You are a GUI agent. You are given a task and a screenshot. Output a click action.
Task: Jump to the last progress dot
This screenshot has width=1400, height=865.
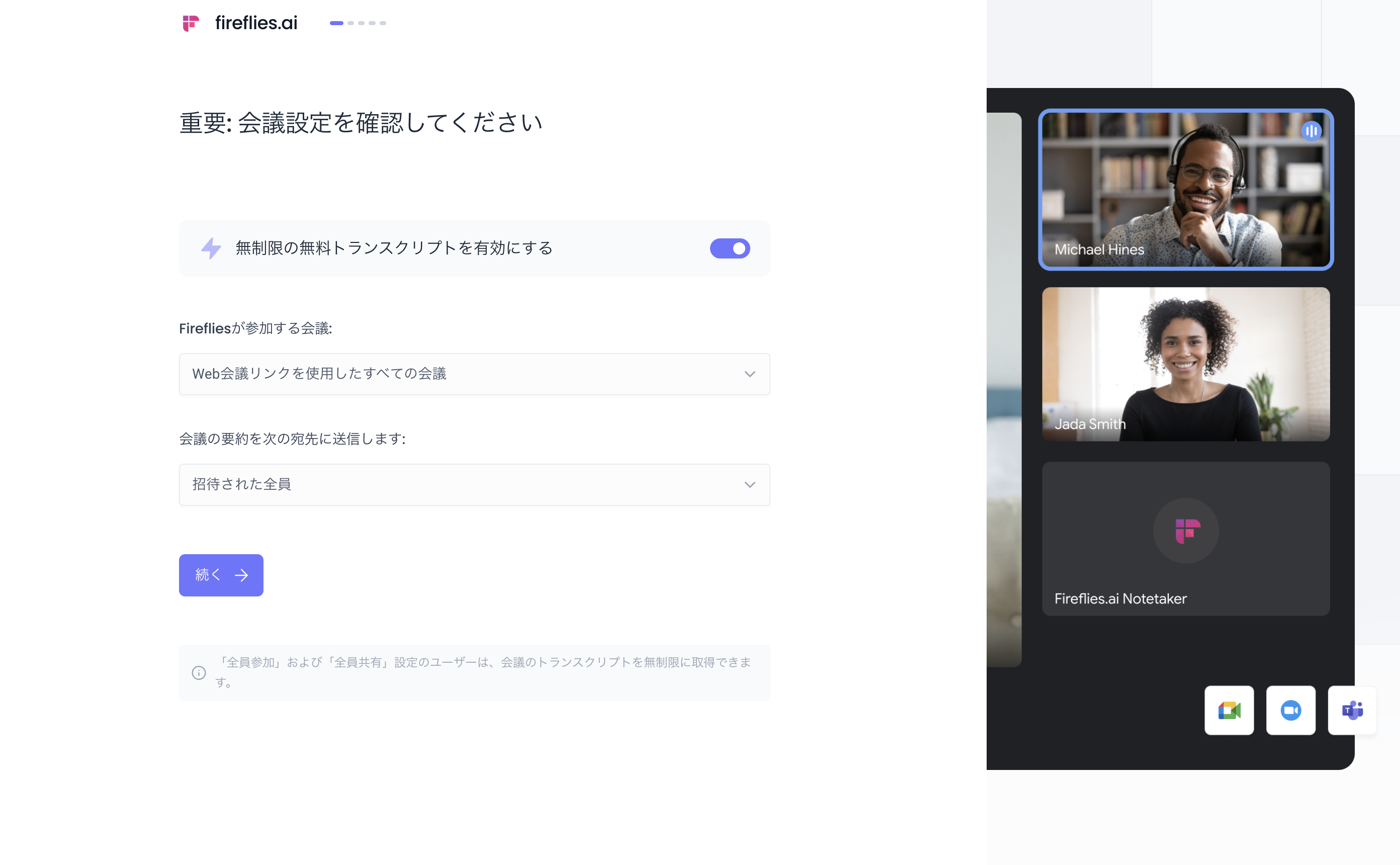tap(383, 24)
